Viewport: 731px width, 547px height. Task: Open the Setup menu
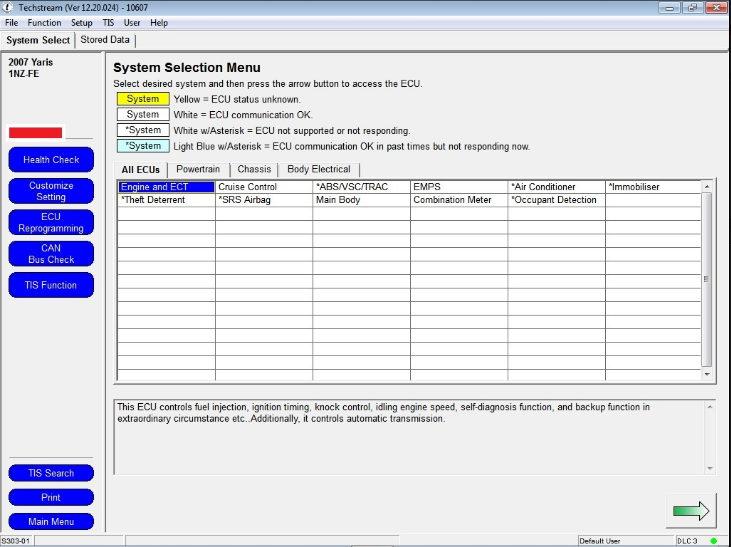click(82, 23)
